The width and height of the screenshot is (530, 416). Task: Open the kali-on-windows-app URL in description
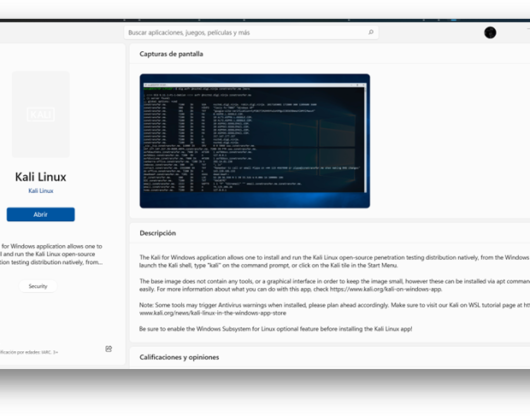(x=386, y=289)
